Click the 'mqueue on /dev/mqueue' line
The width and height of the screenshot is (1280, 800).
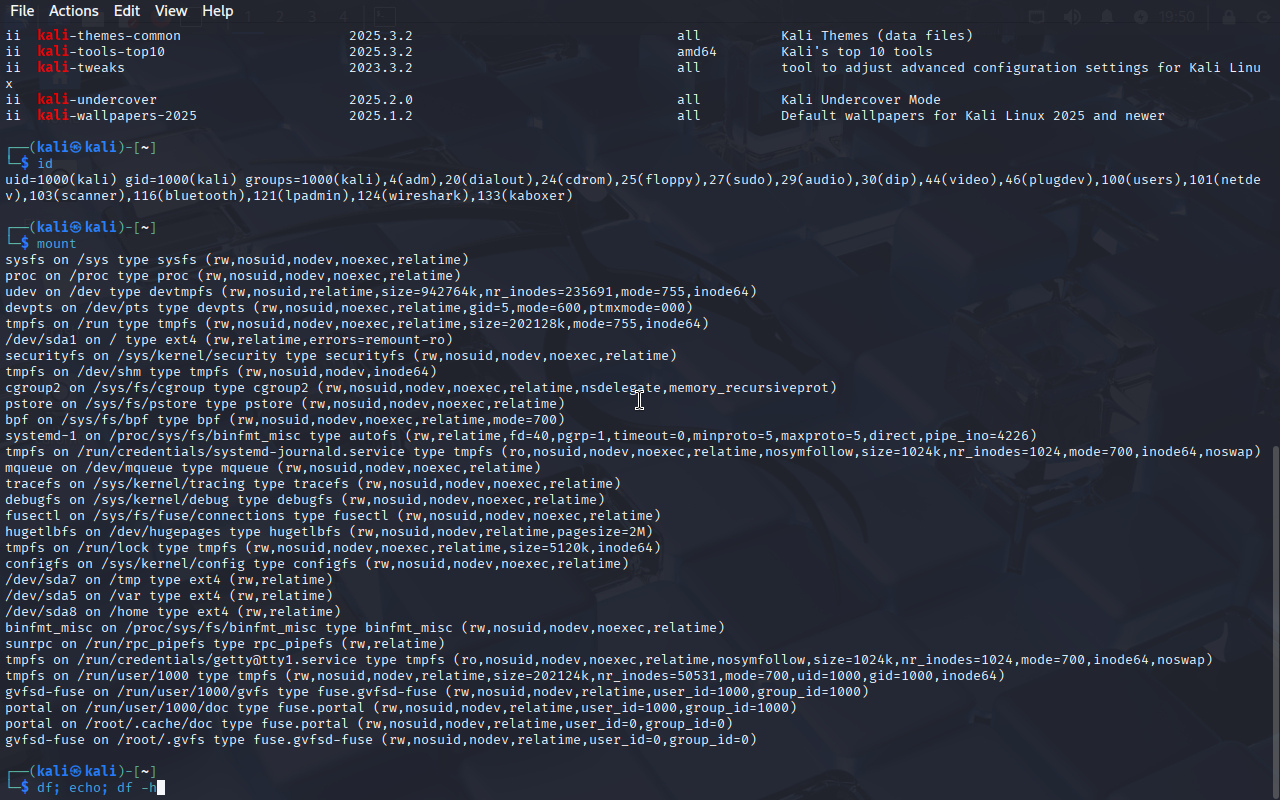tap(273, 468)
